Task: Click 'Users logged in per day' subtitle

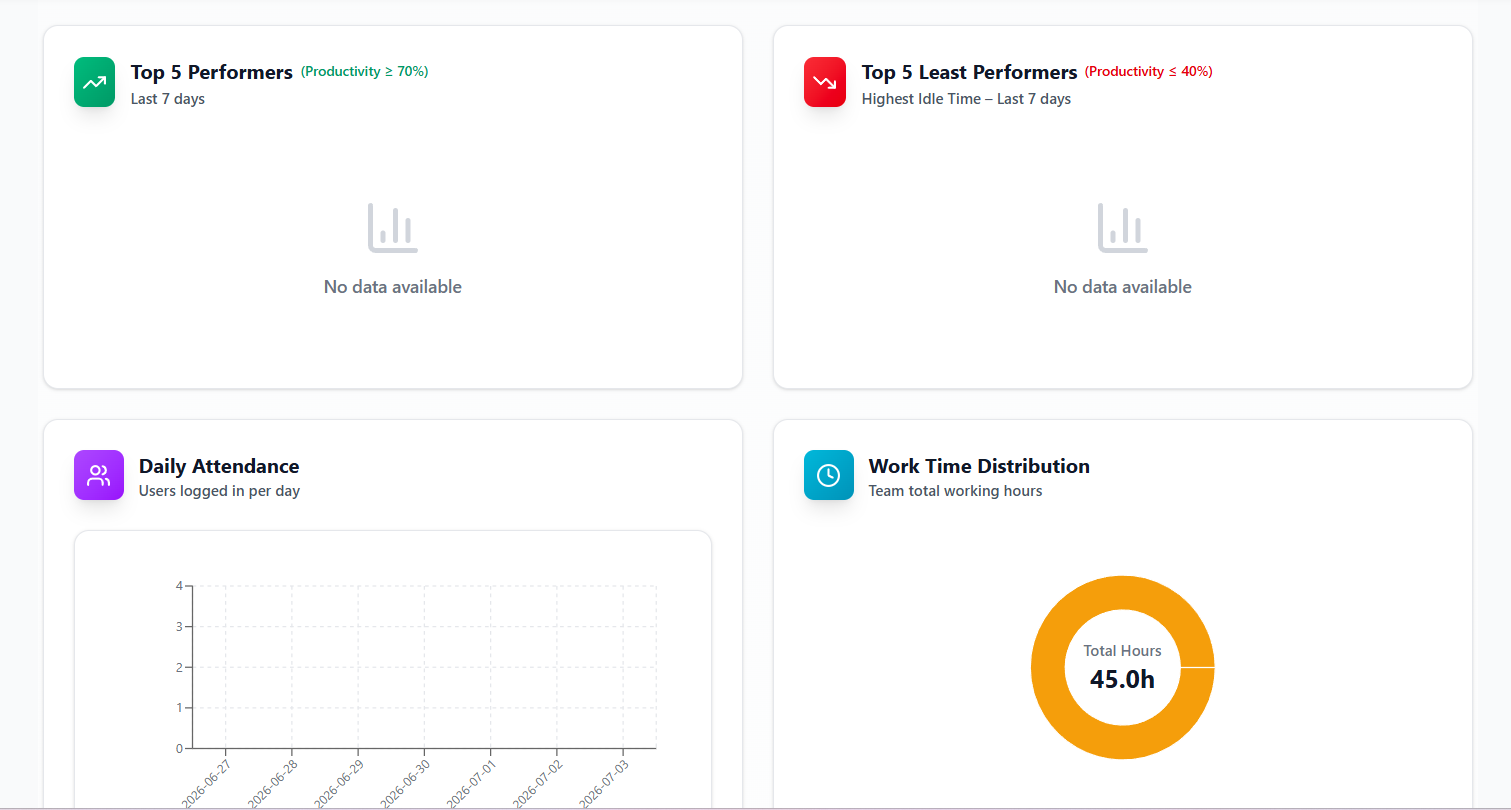Action: click(x=219, y=491)
